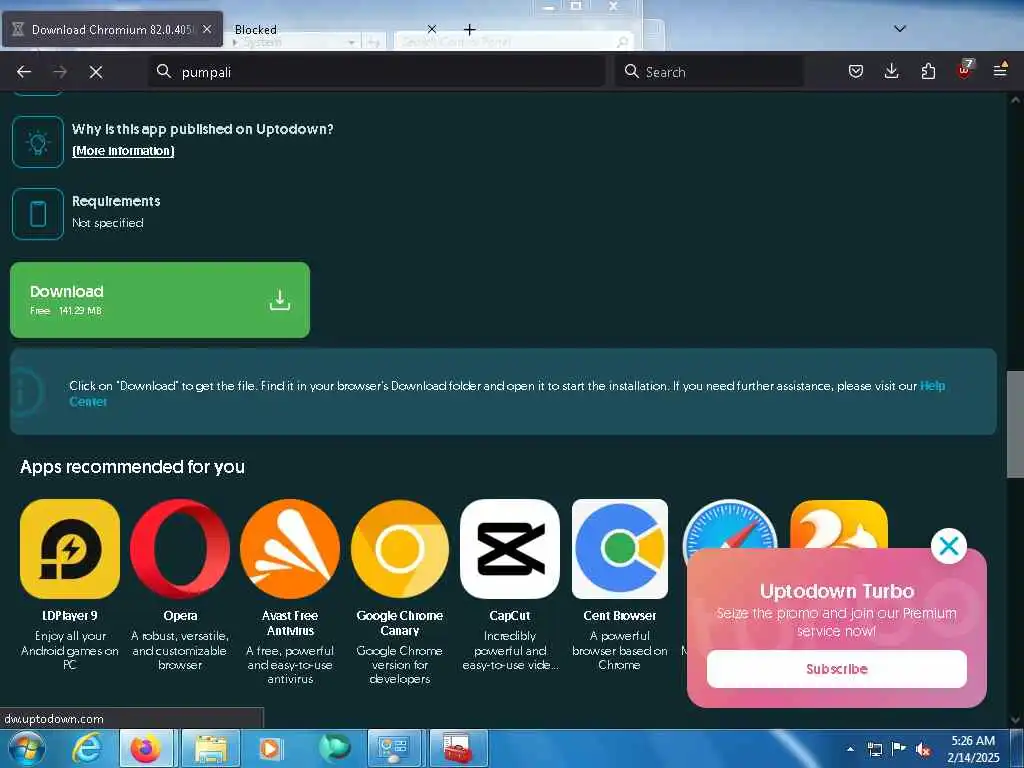
Task: Stop loading the page
Action: coord(96,72)
